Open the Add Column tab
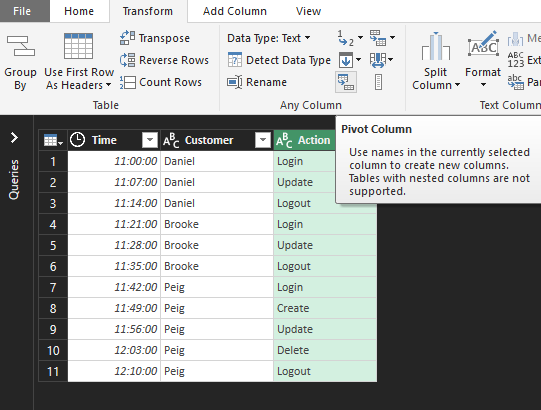Screen dimensions: 541x410 click(235, 11)
